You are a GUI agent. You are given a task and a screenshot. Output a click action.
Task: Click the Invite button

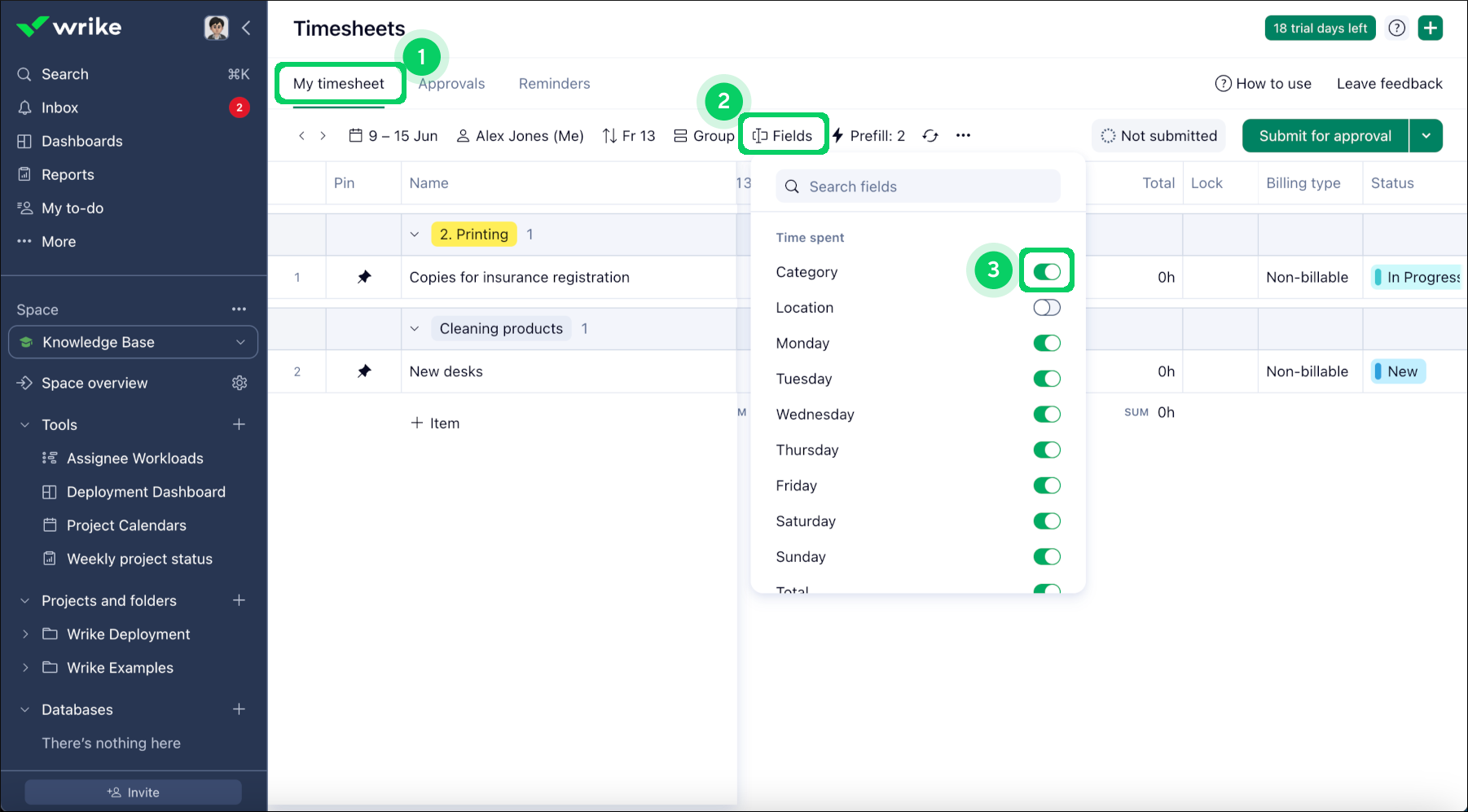[x=133, y=792]
